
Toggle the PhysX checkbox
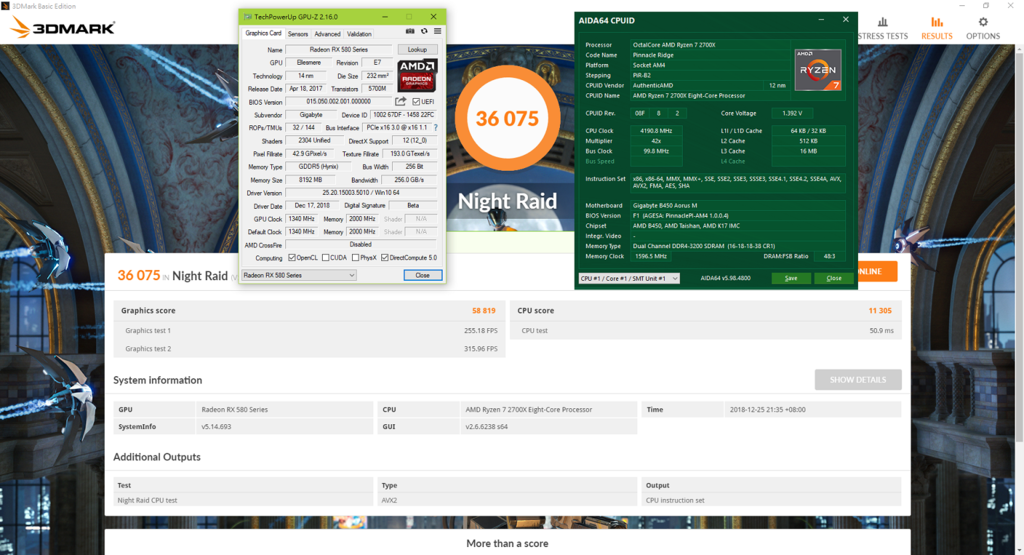pyautogui.click(x=355, y=258)
